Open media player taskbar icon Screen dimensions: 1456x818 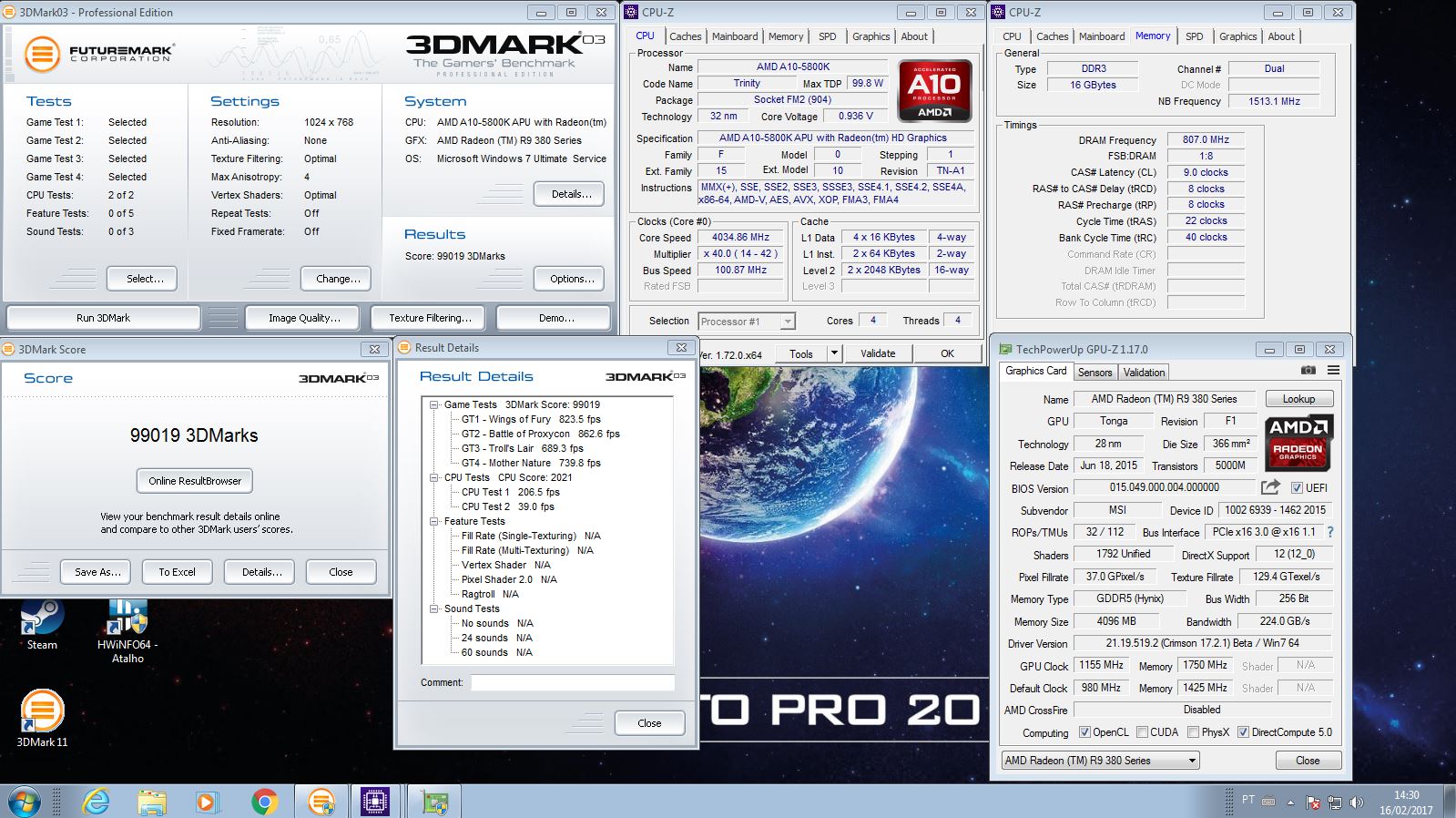[208, 802]
